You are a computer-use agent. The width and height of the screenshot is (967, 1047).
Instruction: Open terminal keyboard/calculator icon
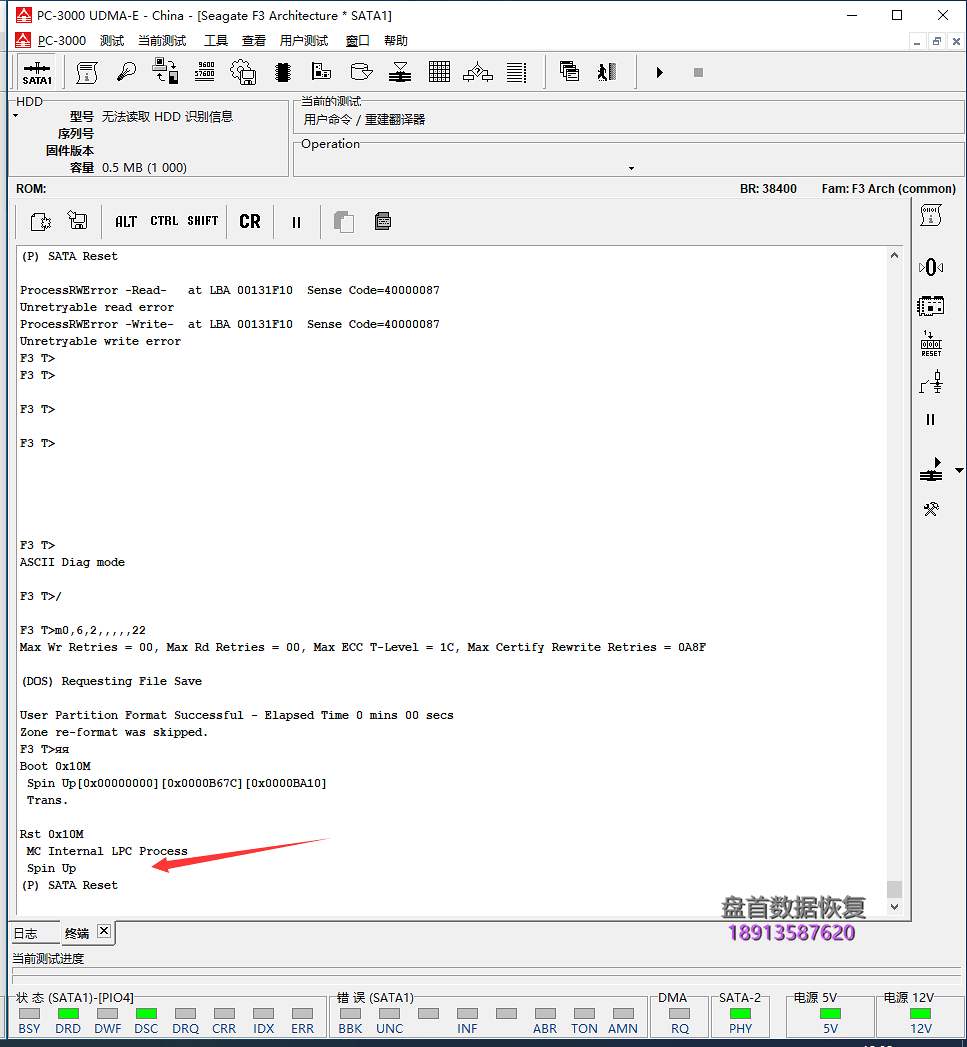(383, 221)
